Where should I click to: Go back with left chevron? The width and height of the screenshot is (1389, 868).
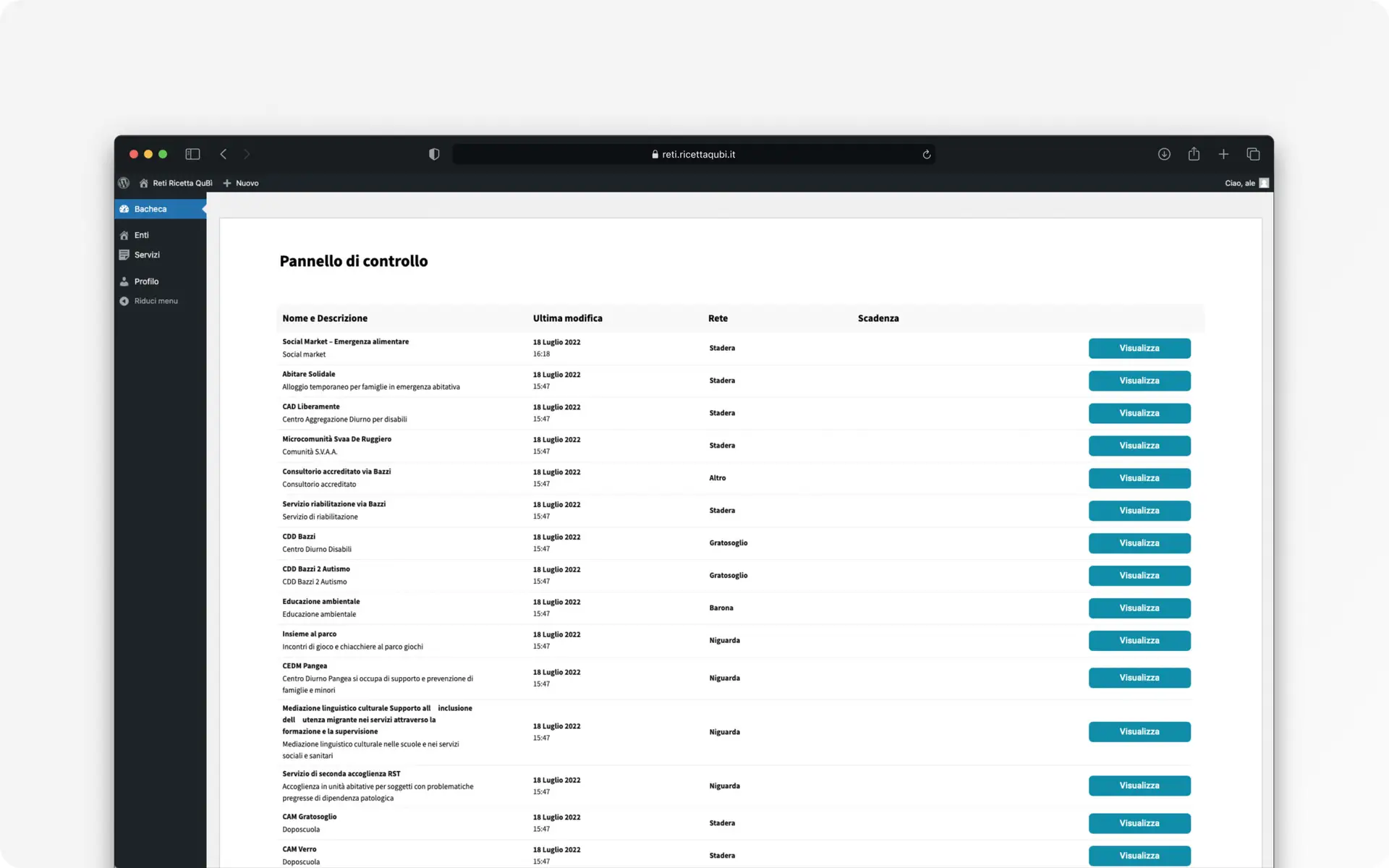[x=224, y=154]
